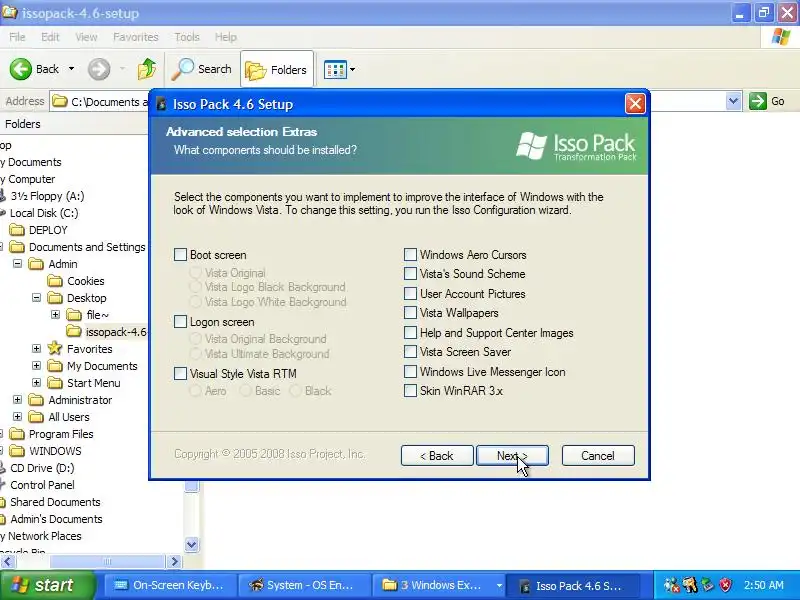Click the Explorer Back arrow icon
The height and width of the screenshot is (600, 800).
[20, 69]
